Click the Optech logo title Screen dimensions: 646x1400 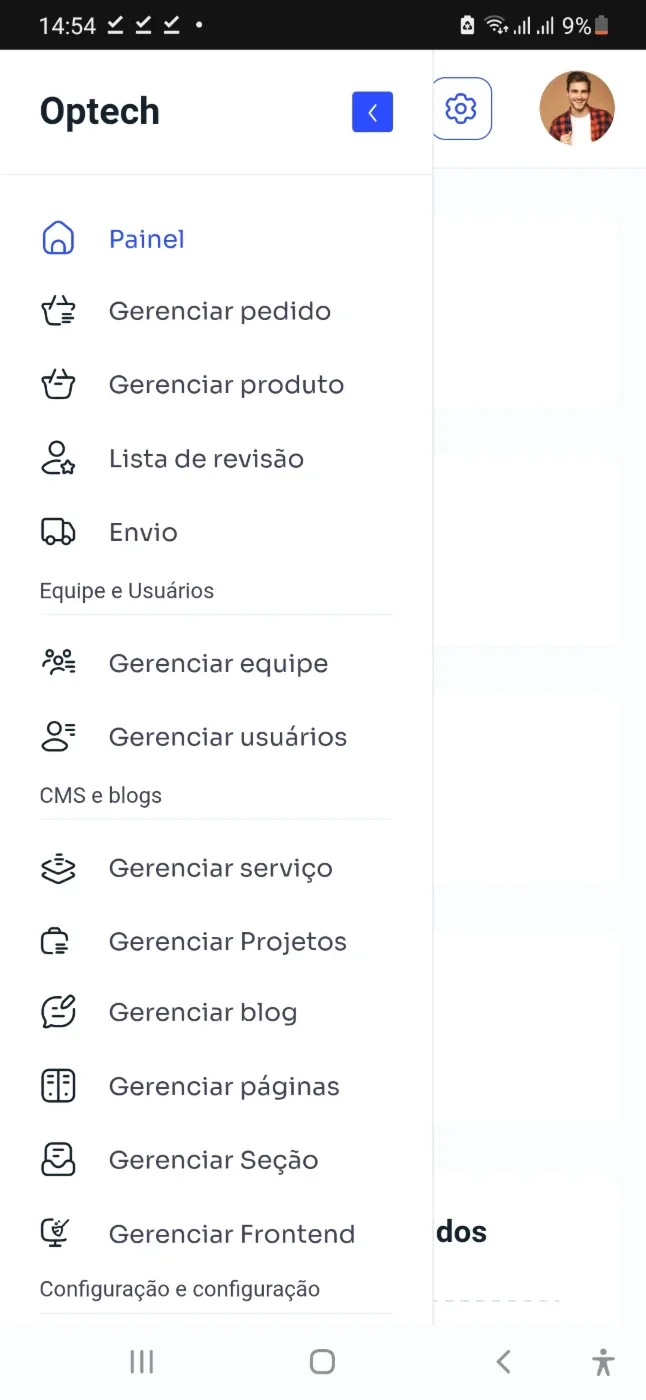tap(100, 111)
